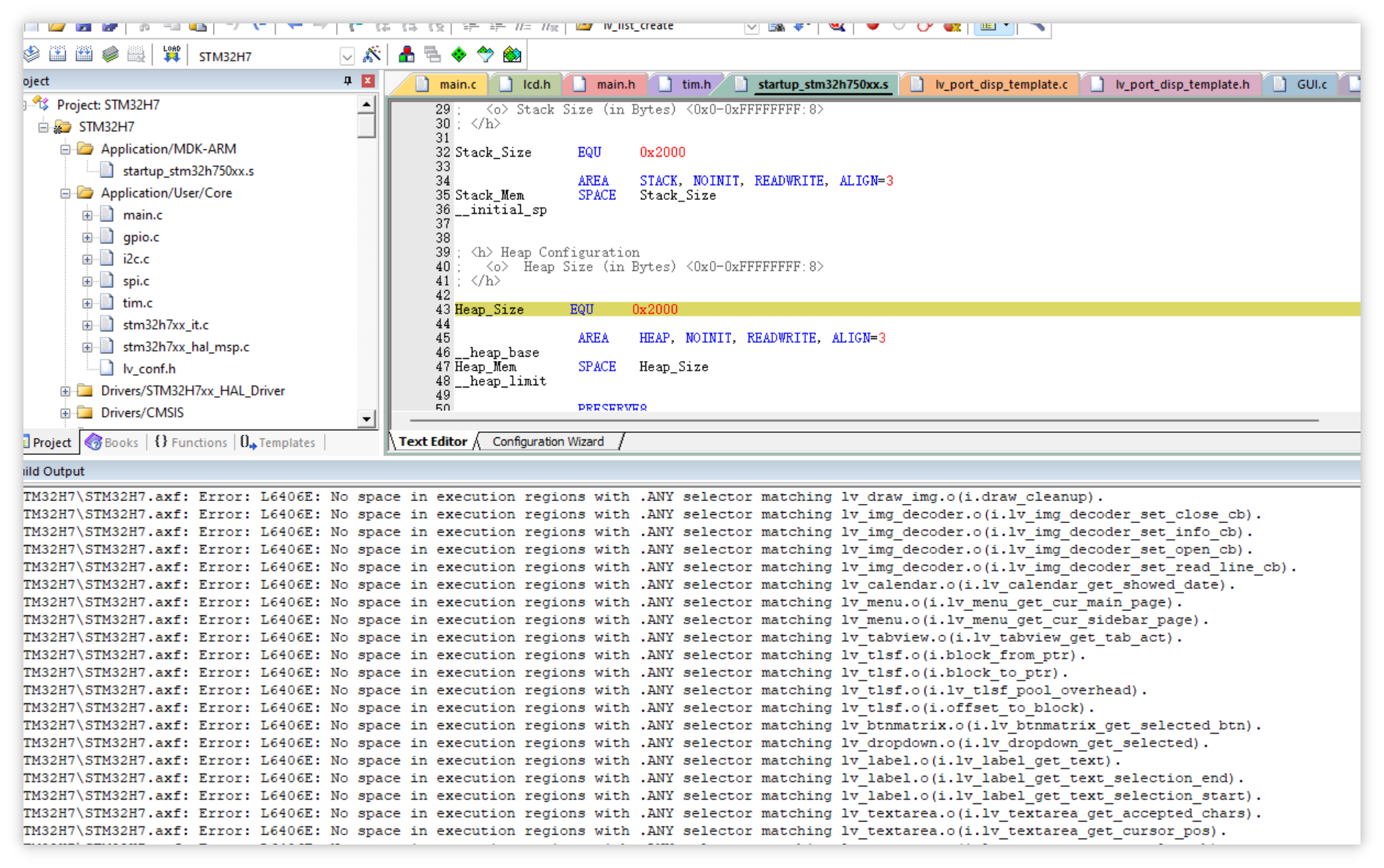Expand the main.c tree node
Viewport: 1384px width, 868px height.
point(87,215)
